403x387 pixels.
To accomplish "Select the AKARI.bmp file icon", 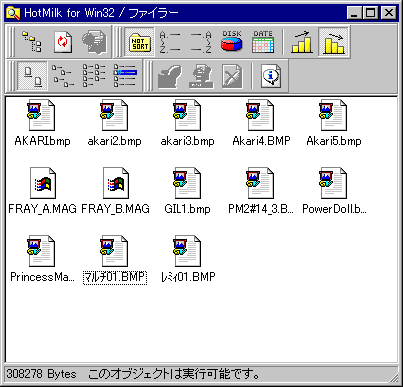I will [42, 115].
